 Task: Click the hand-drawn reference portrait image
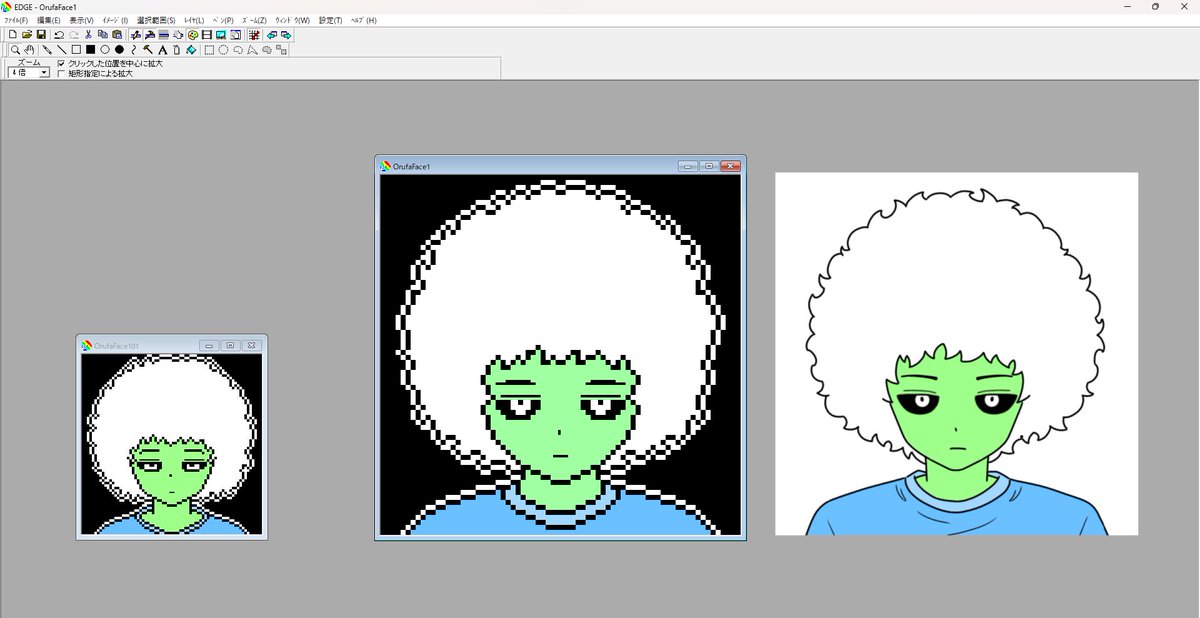(x=957, y=353)
